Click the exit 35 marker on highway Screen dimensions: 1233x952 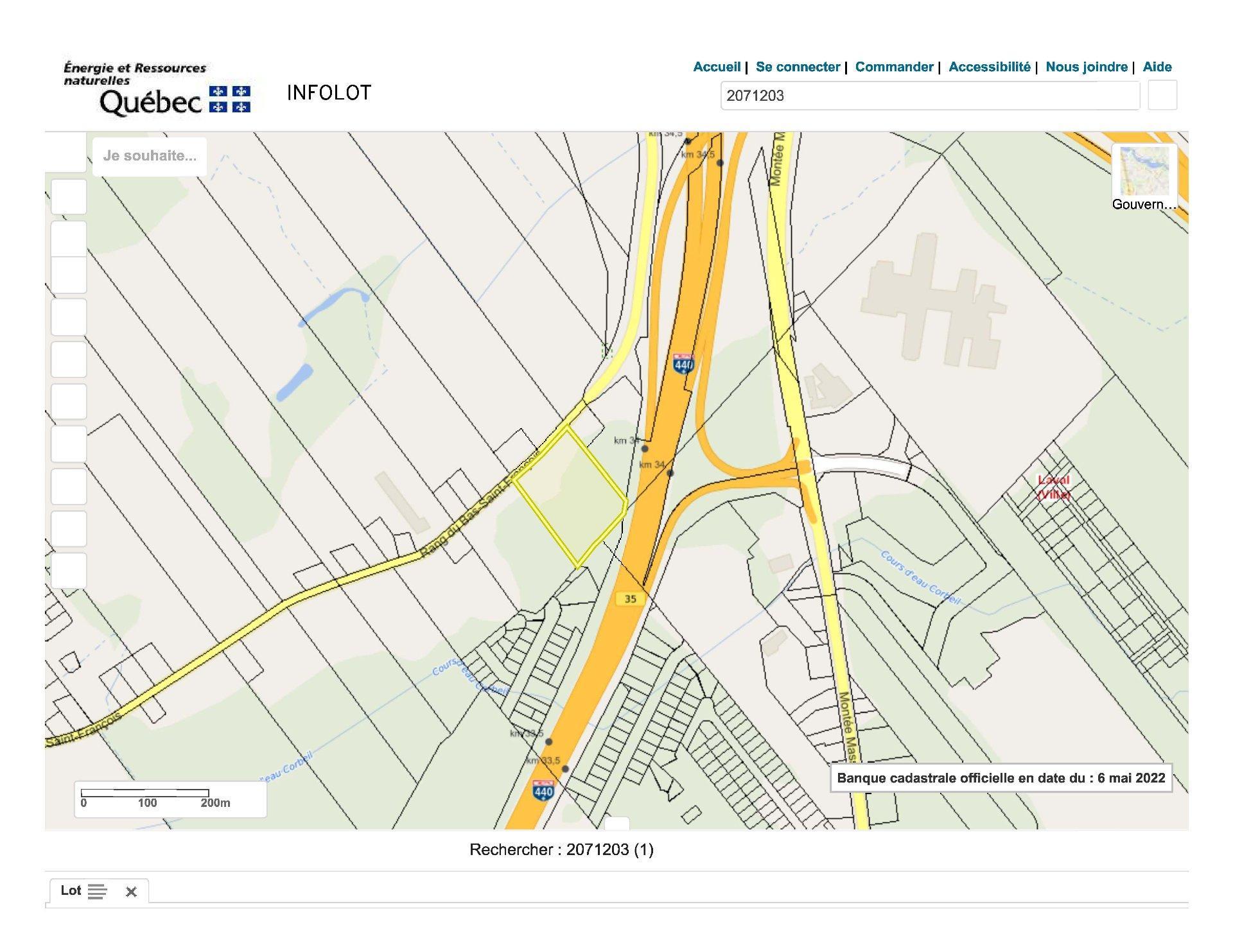[630, 599]
